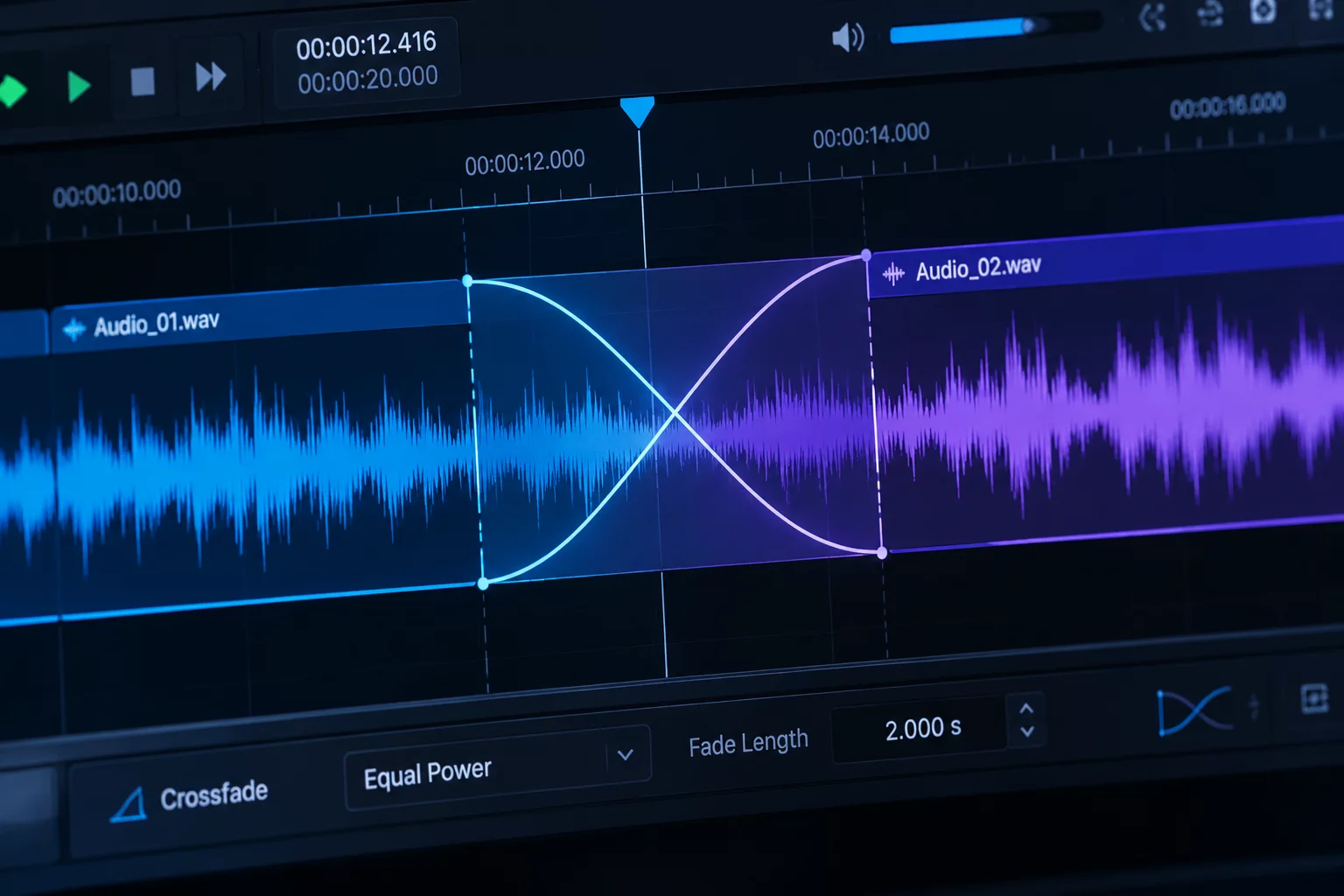Click the crossfade end handle beside Audio_02.wav label
Viewport: 1344px width, 896px height.
(x=866, y=255)
